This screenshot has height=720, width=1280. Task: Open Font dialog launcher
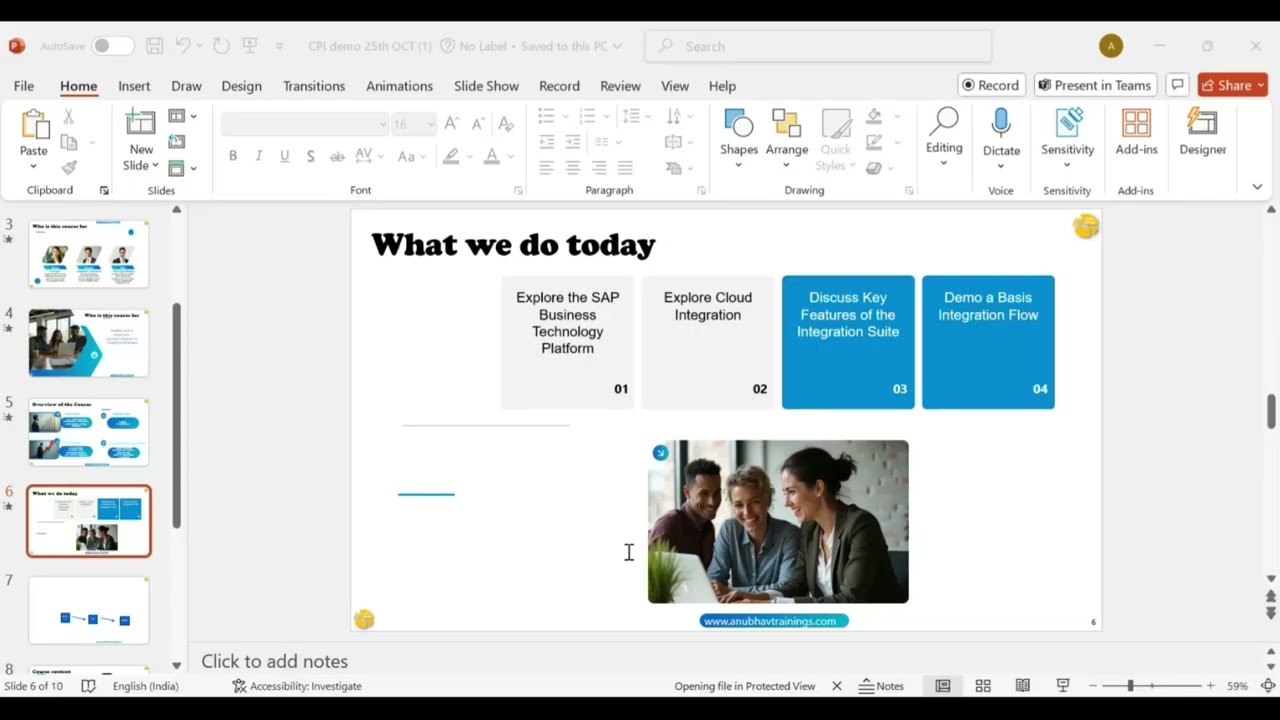[518, 190]
